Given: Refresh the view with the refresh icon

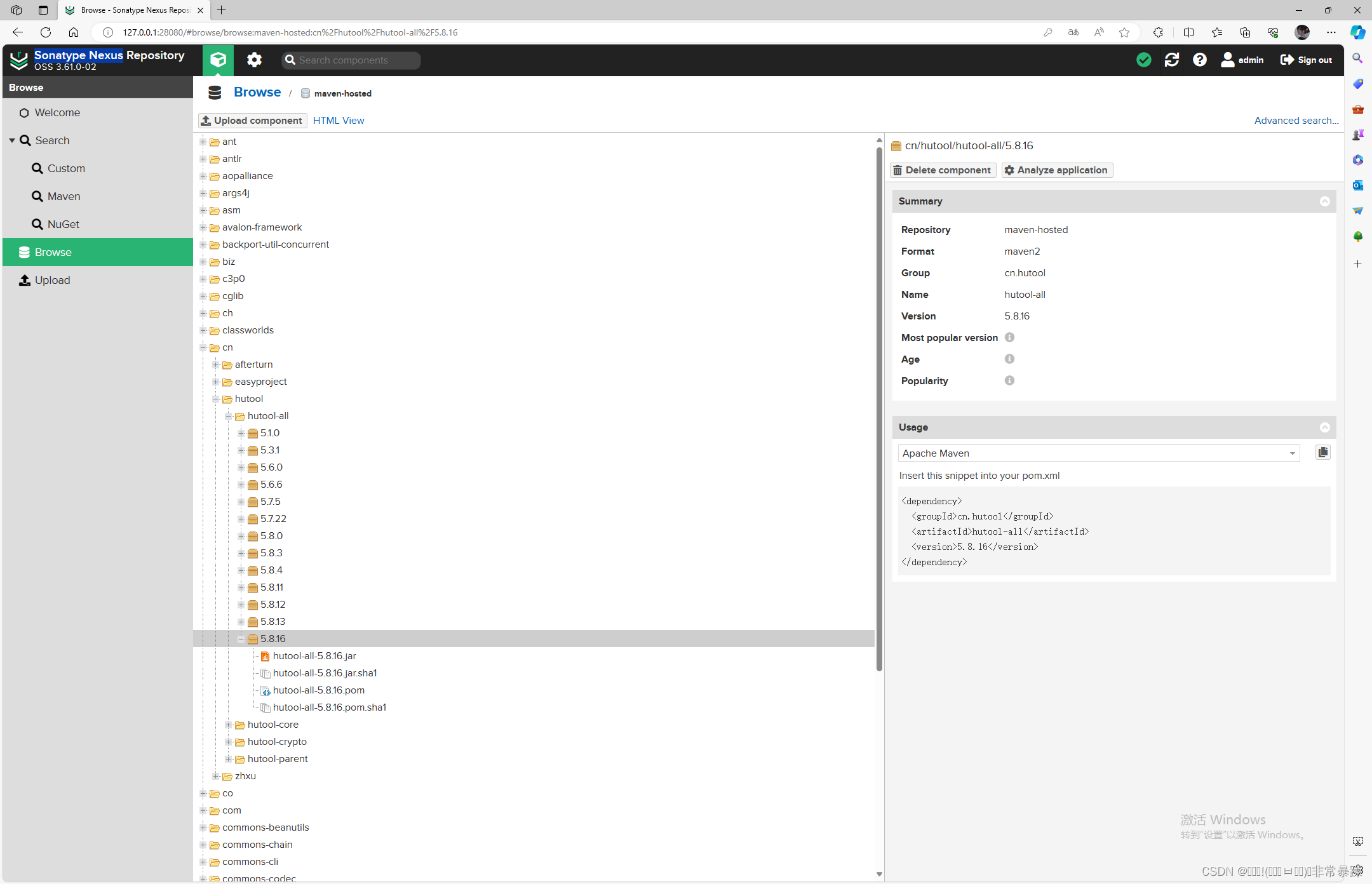Looking at the screenshot, I should click(1172, 60).
